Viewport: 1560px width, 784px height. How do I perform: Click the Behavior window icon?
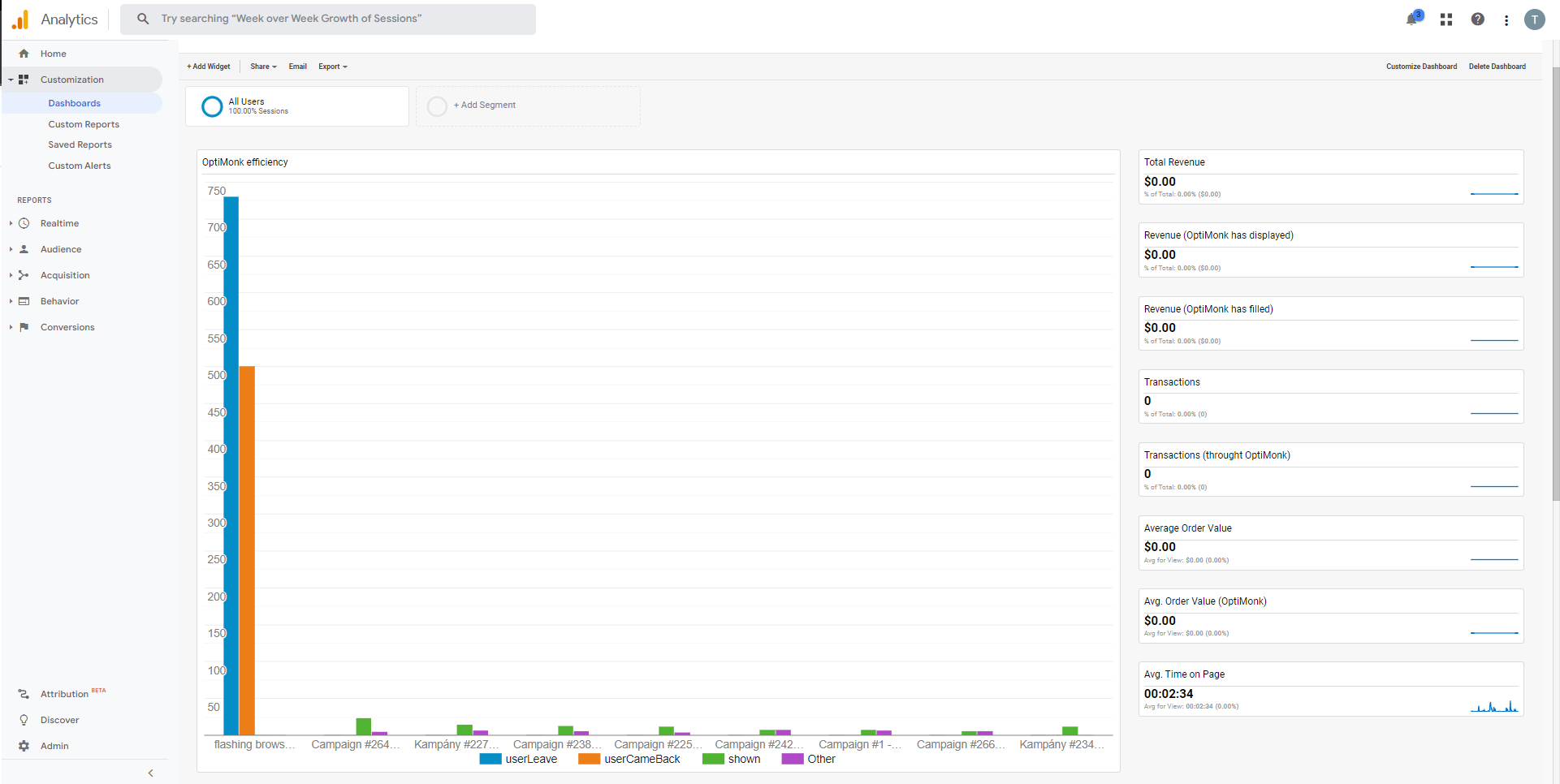[x=24, y=301]
